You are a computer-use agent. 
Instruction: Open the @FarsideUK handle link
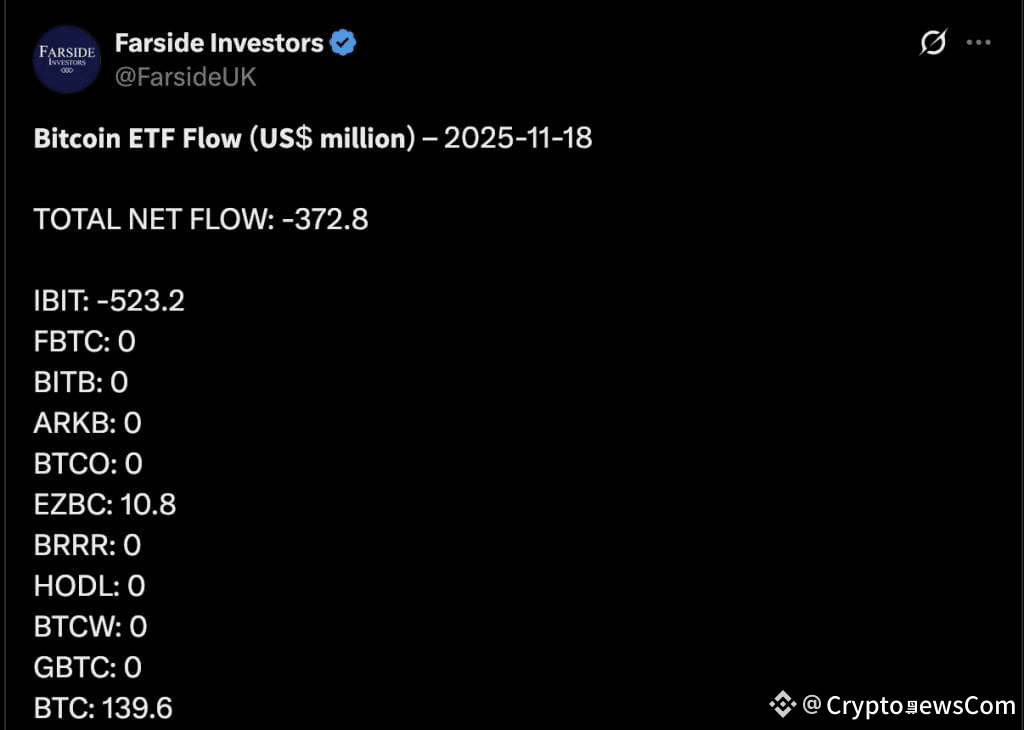pyautogui.click(x=185, y=77)
